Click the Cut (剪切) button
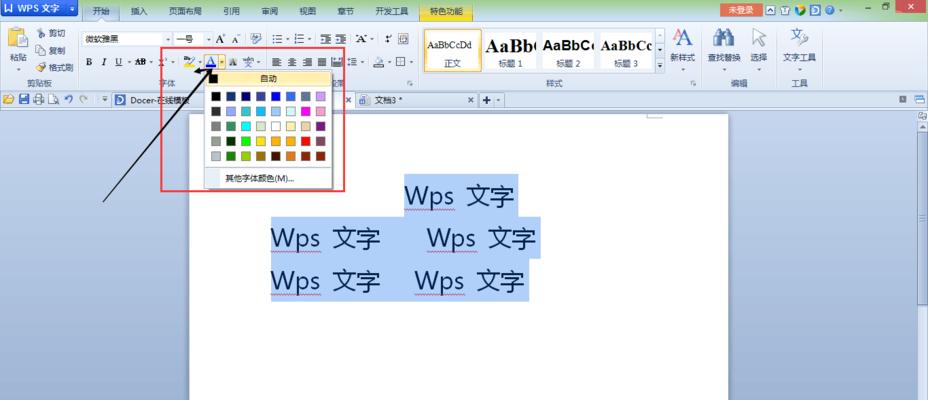 coord(51,33)
